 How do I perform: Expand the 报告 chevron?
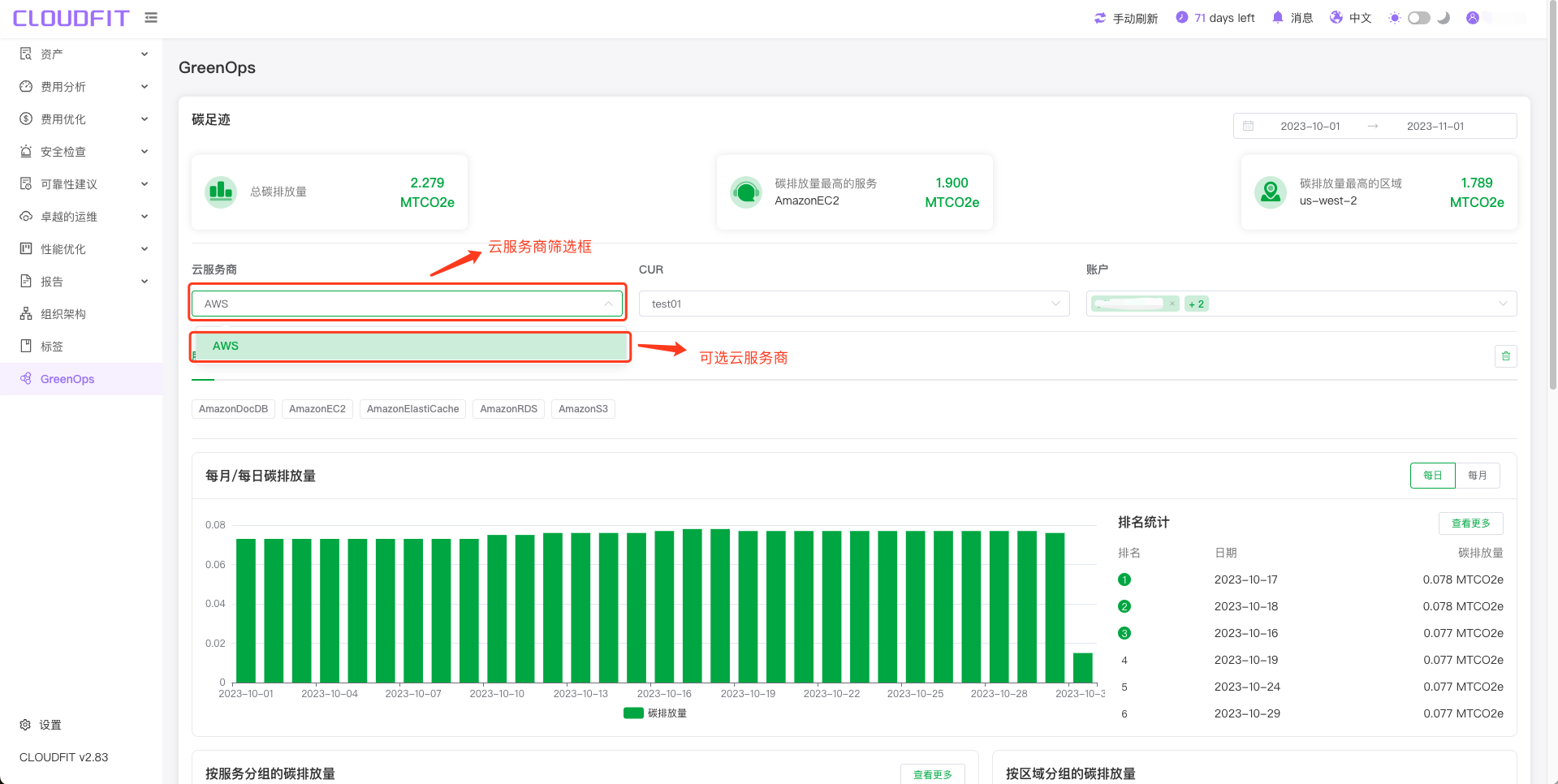[145, 282]
